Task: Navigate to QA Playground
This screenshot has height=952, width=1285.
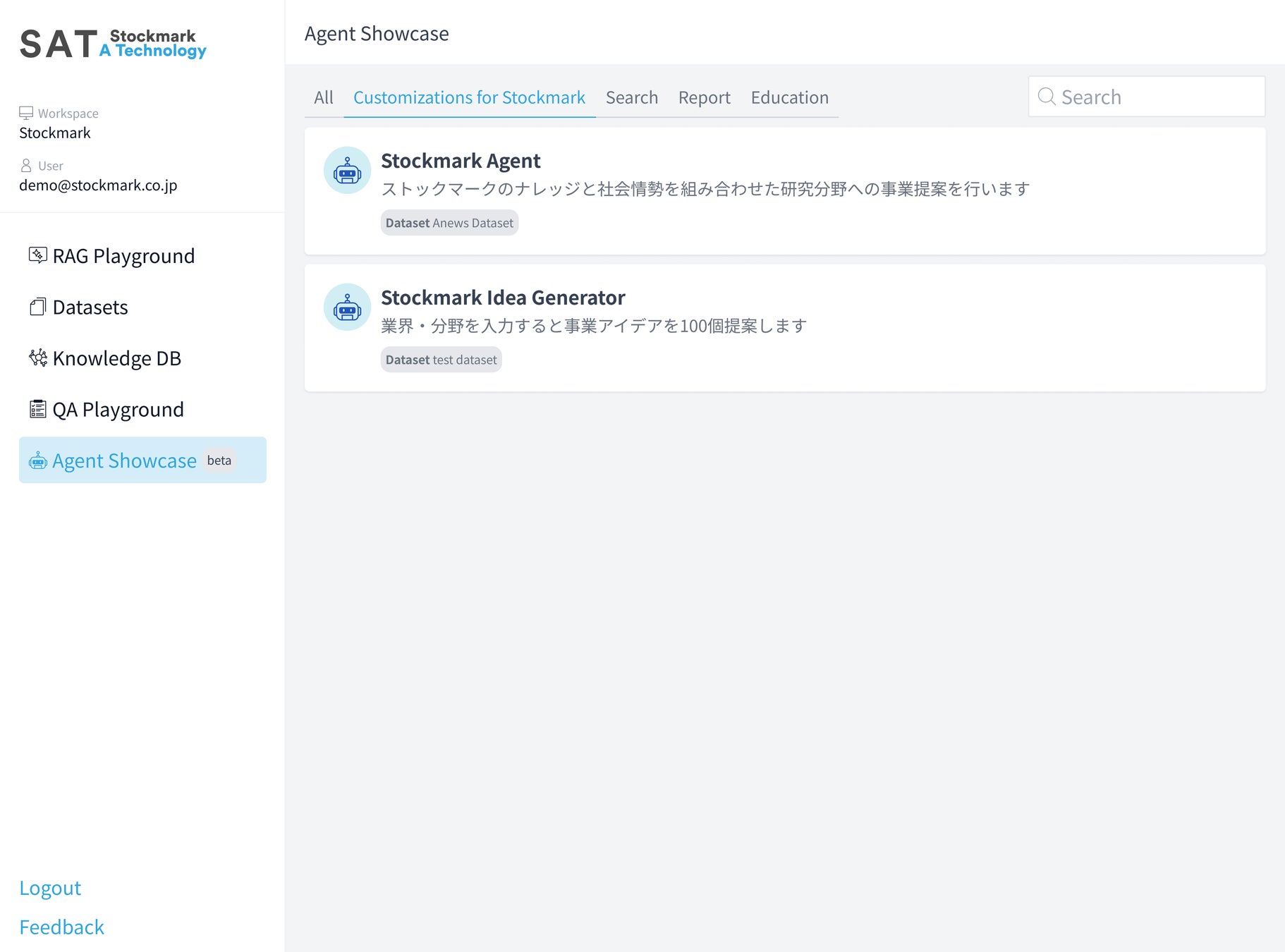Action: coord(142,409)
